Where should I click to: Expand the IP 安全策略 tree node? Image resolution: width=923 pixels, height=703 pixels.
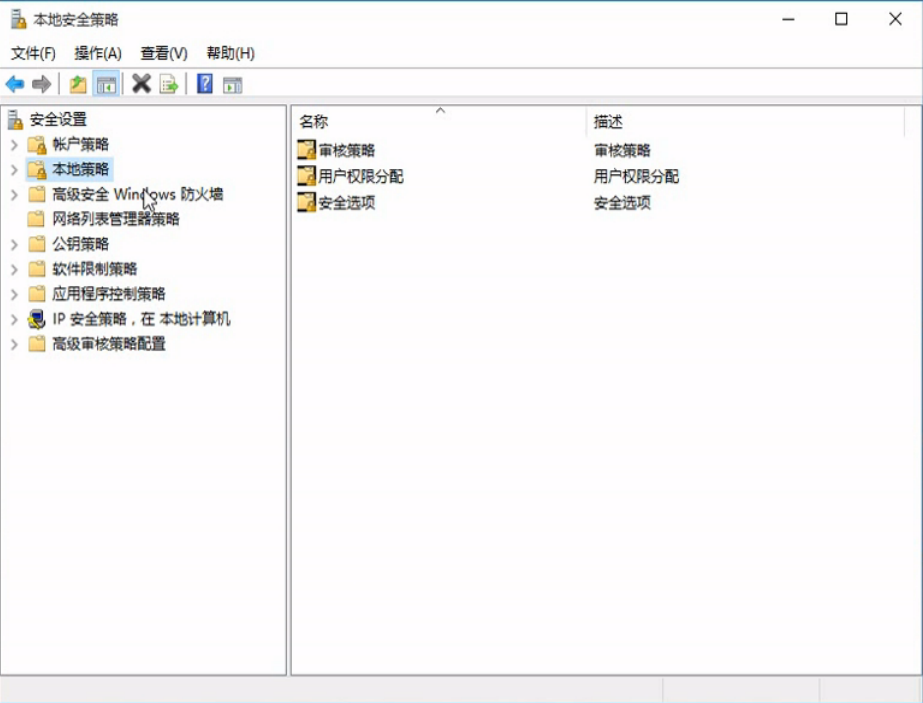[14, 320]
